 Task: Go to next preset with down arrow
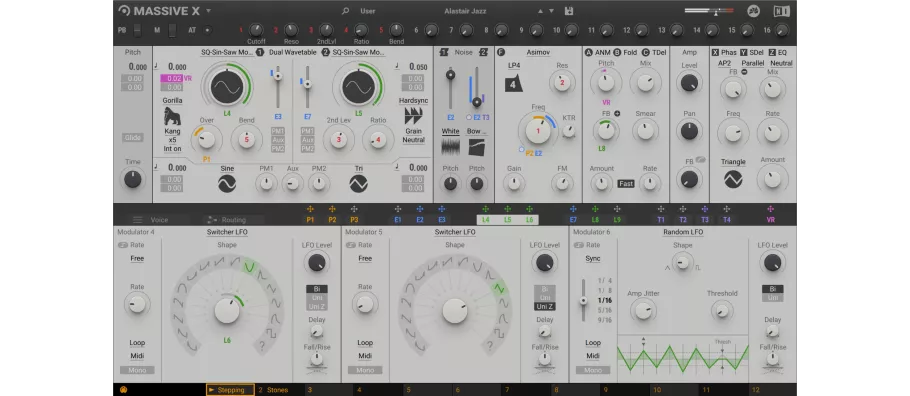tap(551, 10)
